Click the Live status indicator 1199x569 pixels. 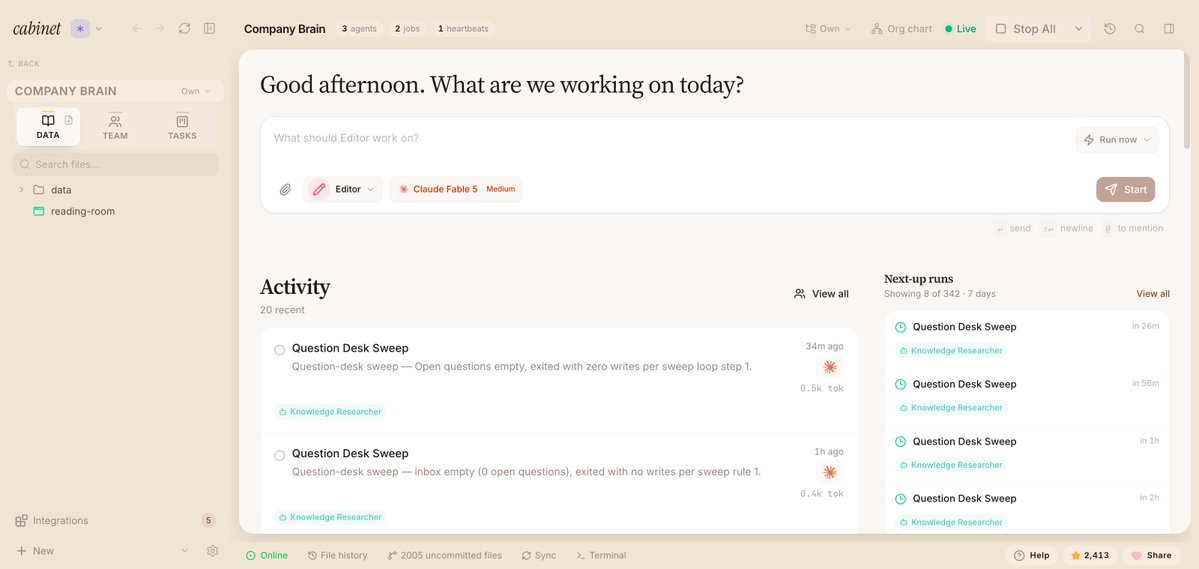(960, 29)
